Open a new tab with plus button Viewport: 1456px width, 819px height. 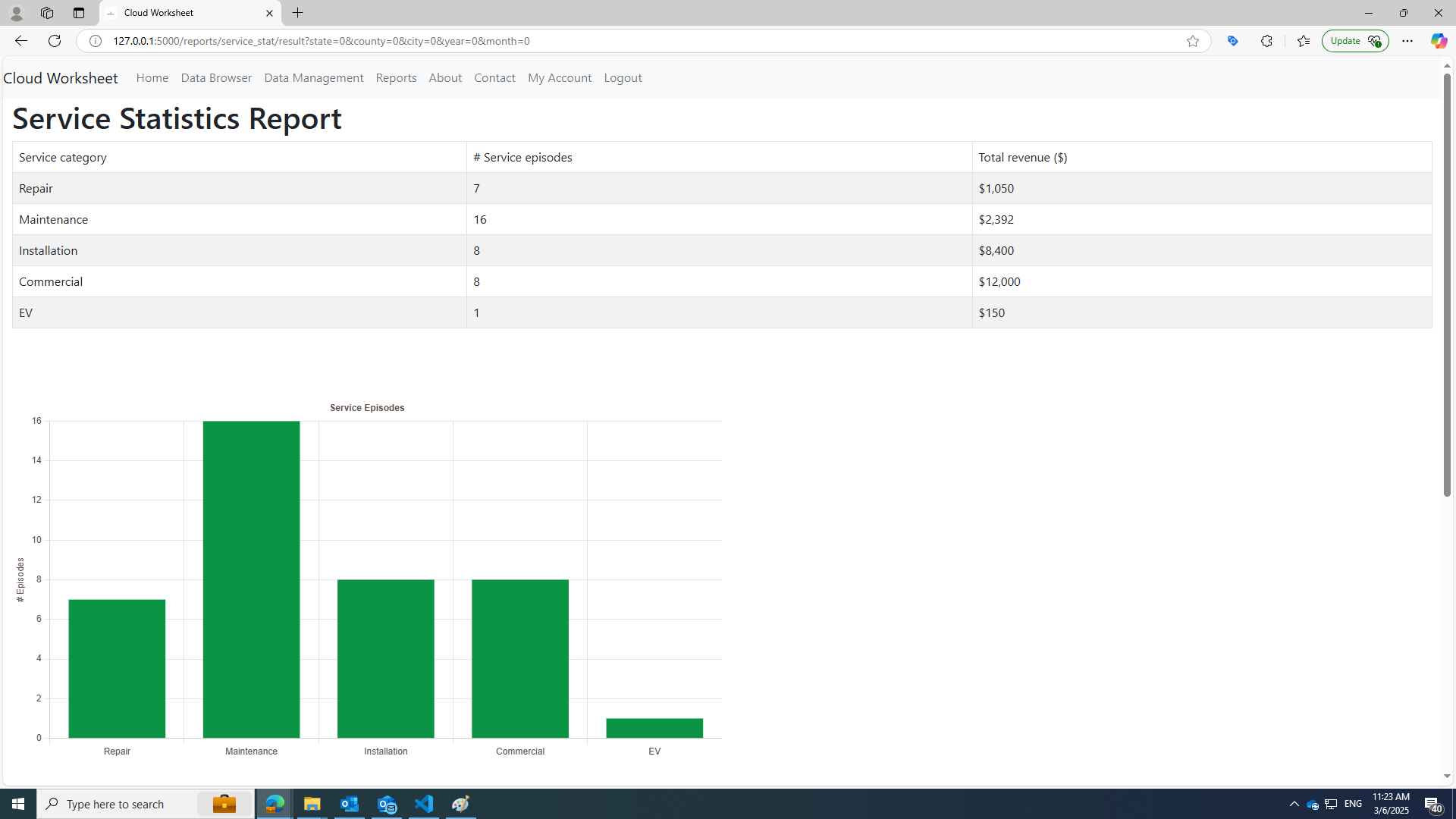click(297, 13)
